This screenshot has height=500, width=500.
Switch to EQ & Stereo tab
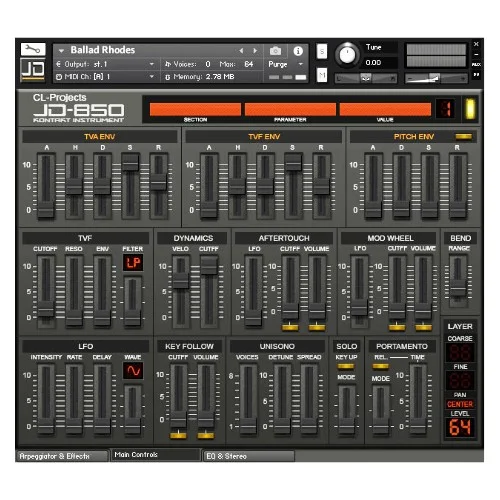coord(249,456)
